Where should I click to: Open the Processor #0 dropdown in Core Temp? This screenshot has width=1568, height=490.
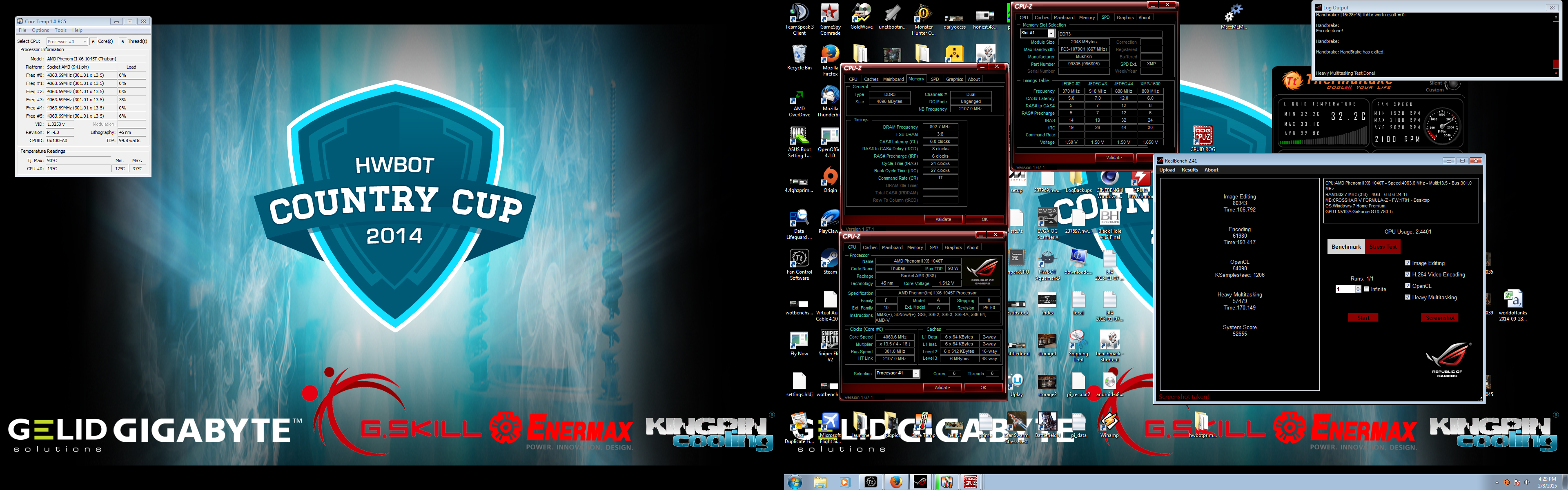pos(67,41)
